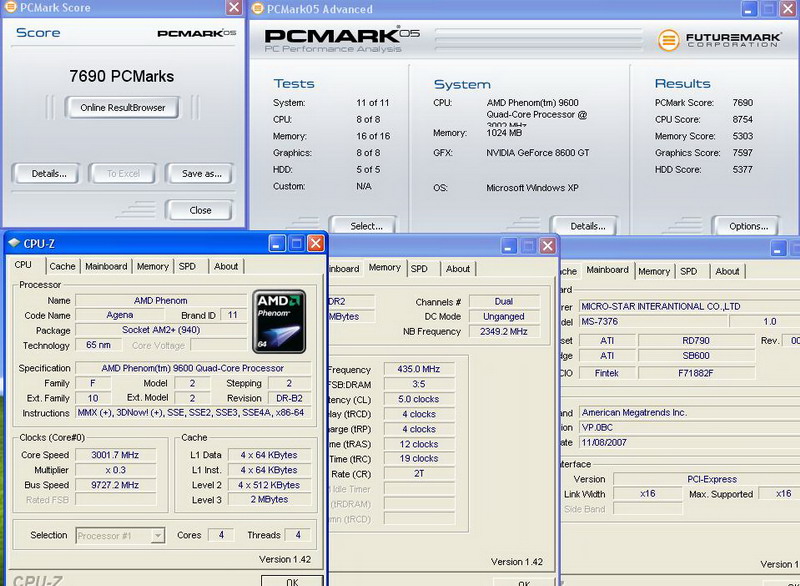800x586 pixels.
Task: Click the Multiplier x 0.3 field
Action: [115, 470]
